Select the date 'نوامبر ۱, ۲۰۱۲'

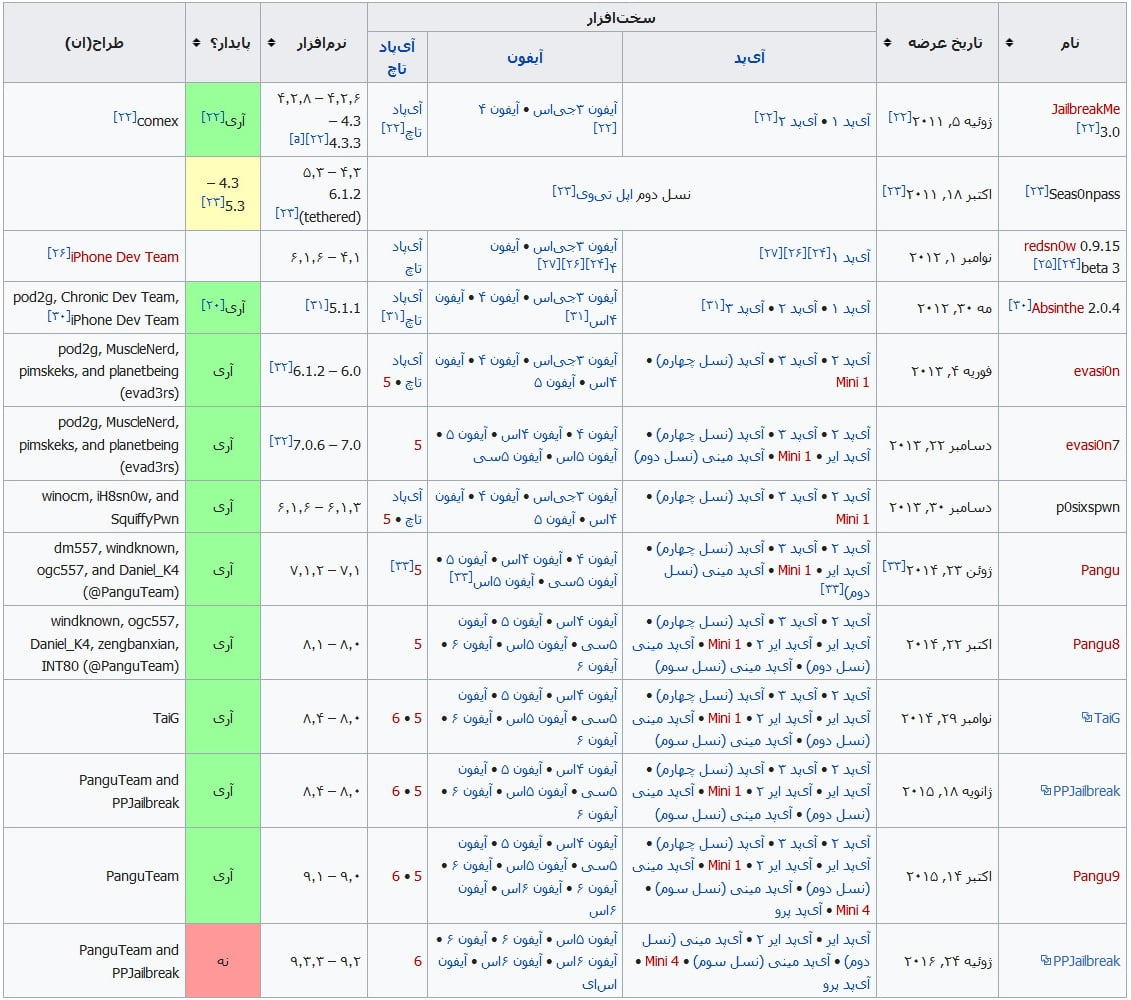(950, 257)
